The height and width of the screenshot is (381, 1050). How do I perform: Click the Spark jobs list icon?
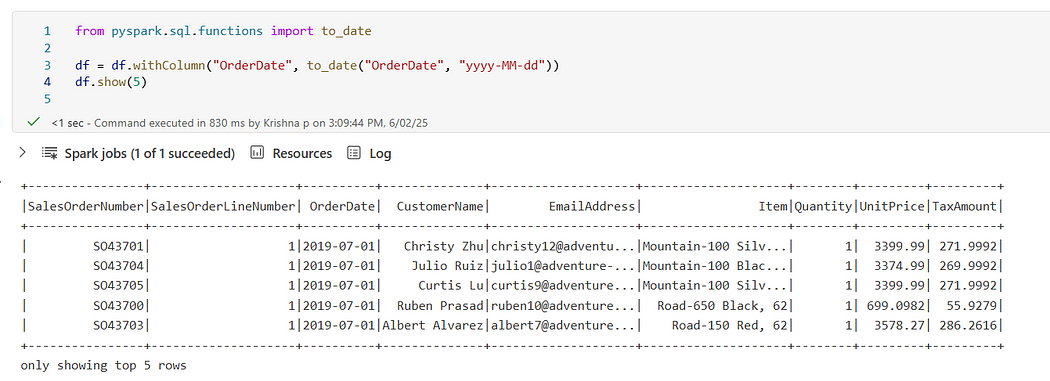point(50,153)
